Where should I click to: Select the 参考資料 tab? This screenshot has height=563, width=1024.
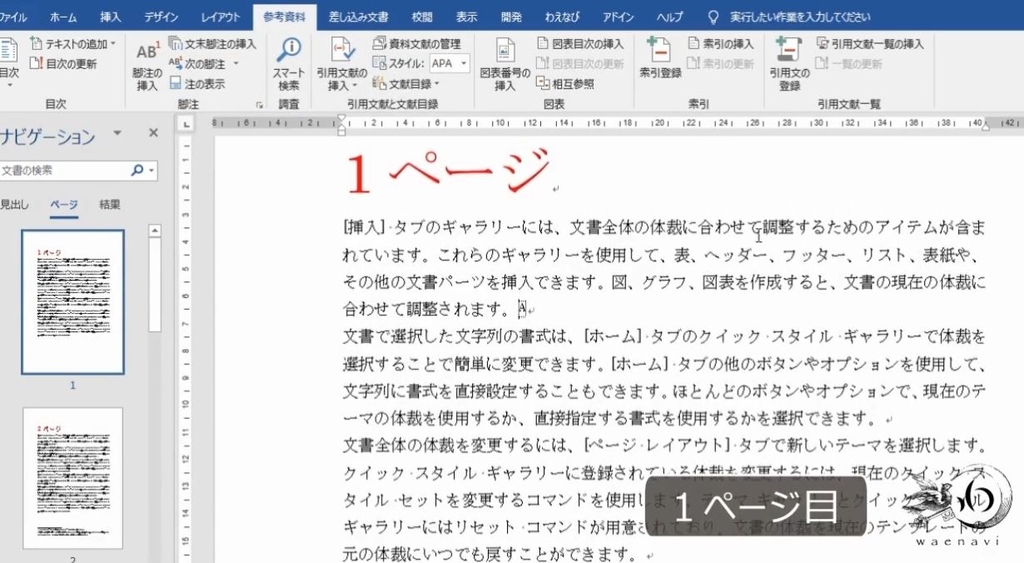pos(284,16)
